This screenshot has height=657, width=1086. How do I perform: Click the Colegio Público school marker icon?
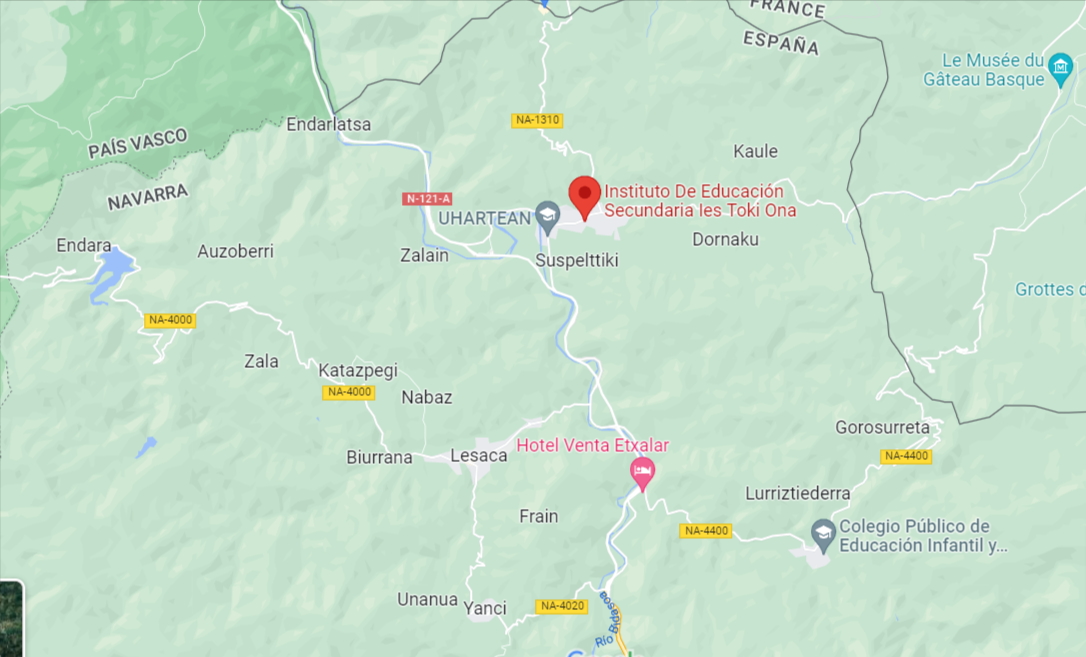824,536
